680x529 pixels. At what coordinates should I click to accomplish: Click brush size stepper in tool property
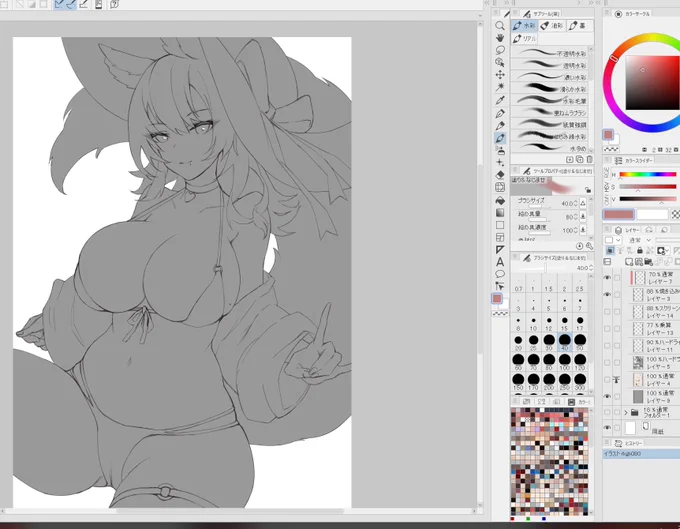[575, 203]
